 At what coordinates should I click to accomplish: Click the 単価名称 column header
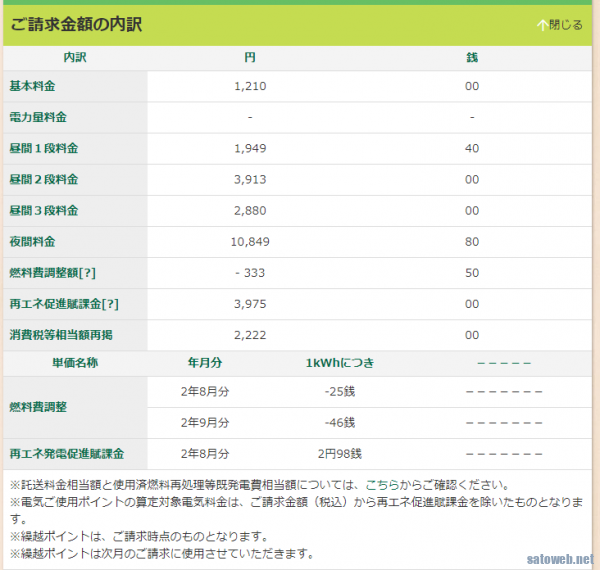pyautogui.click(x=75, y=362)
